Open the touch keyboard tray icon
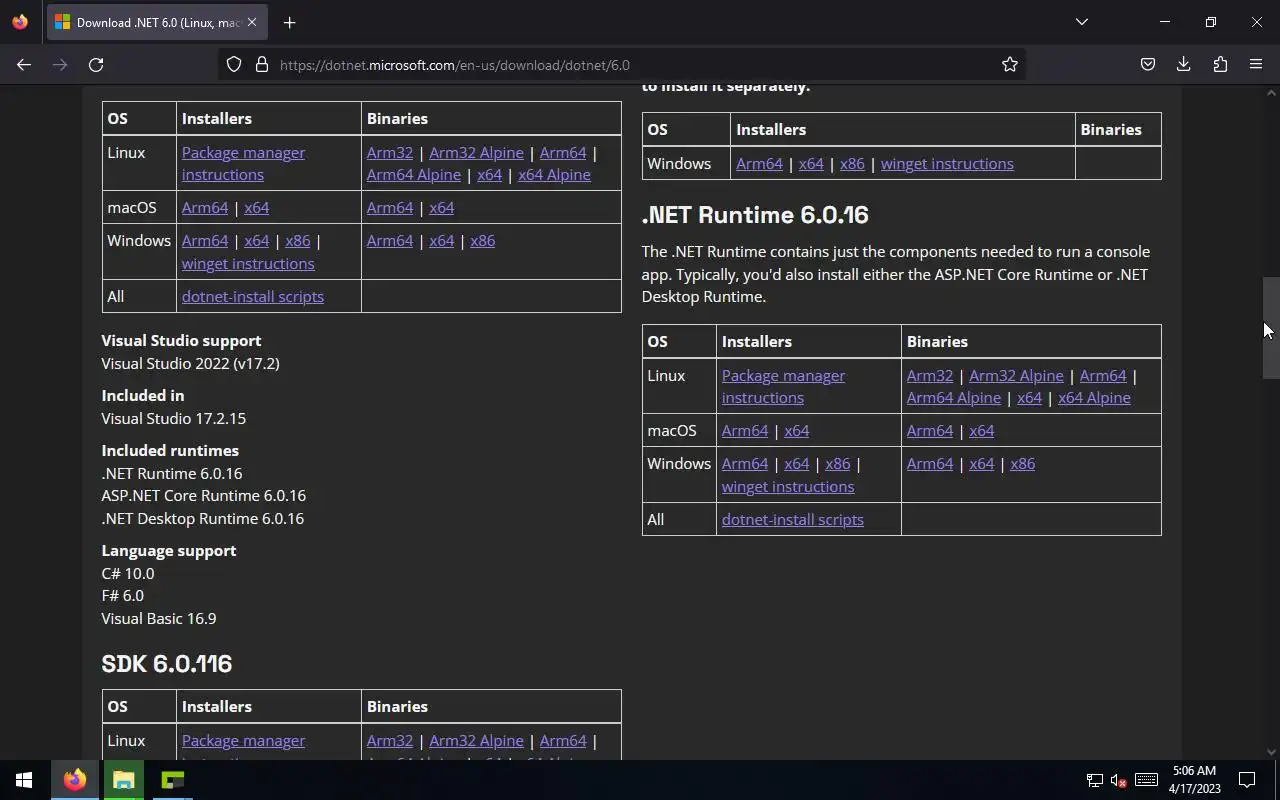1280x800 pixels. pyautogui.click(x=1147, y=780)
